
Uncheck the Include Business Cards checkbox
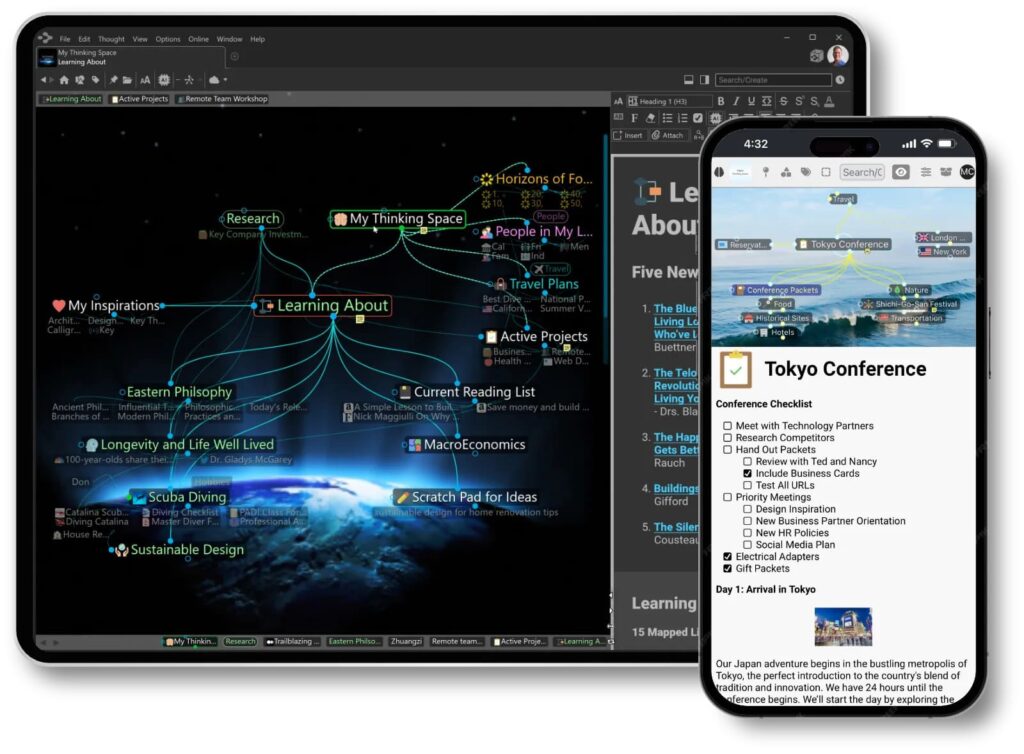point(748,474)
